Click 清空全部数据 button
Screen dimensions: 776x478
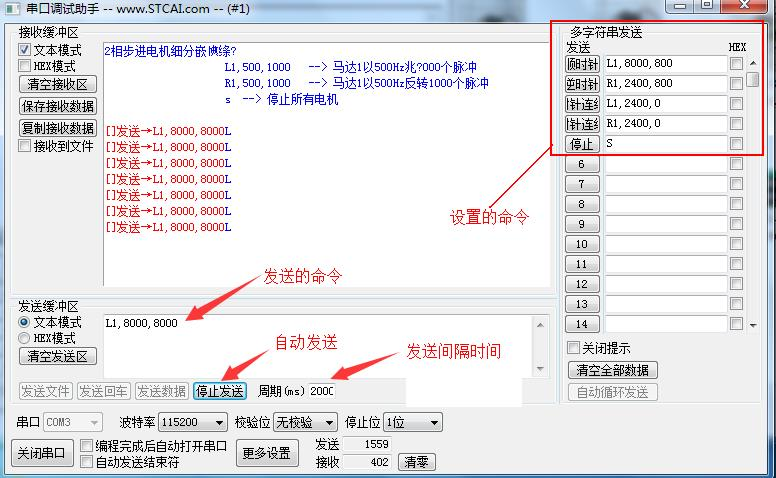point(613,370)
